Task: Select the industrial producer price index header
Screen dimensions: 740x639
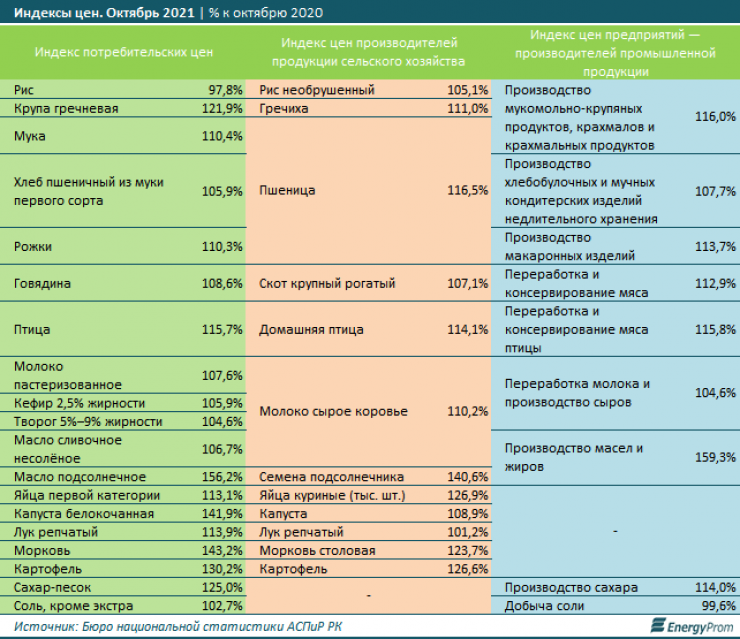Action: click(615, 52)
